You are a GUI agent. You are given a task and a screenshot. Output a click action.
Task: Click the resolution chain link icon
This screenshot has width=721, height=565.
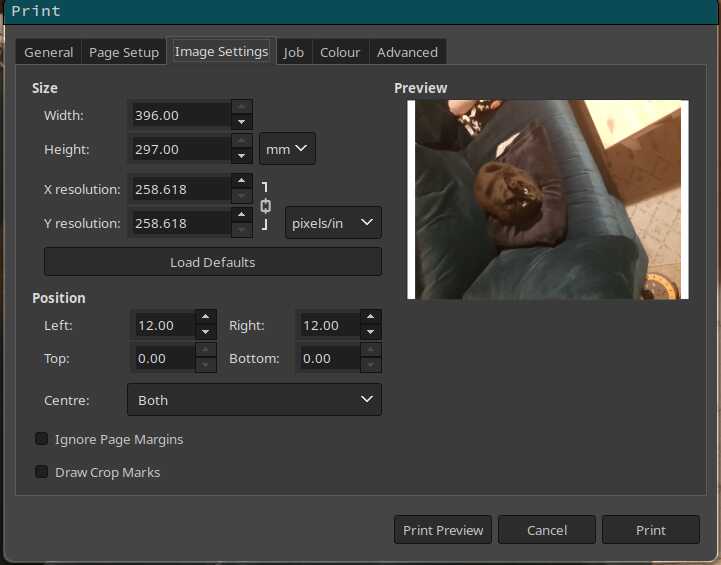[x=266, y=206]
